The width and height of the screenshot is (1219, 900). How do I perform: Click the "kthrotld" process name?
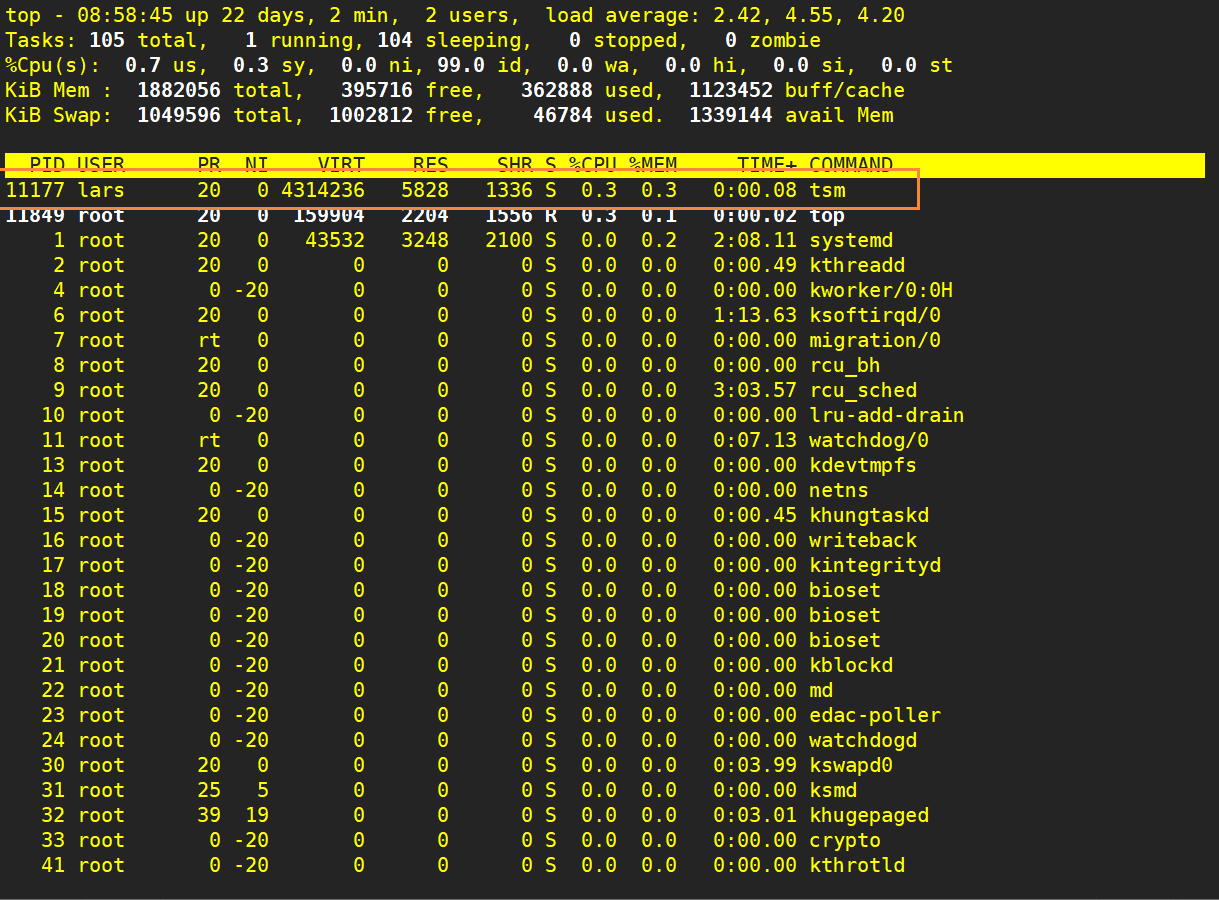857,865
